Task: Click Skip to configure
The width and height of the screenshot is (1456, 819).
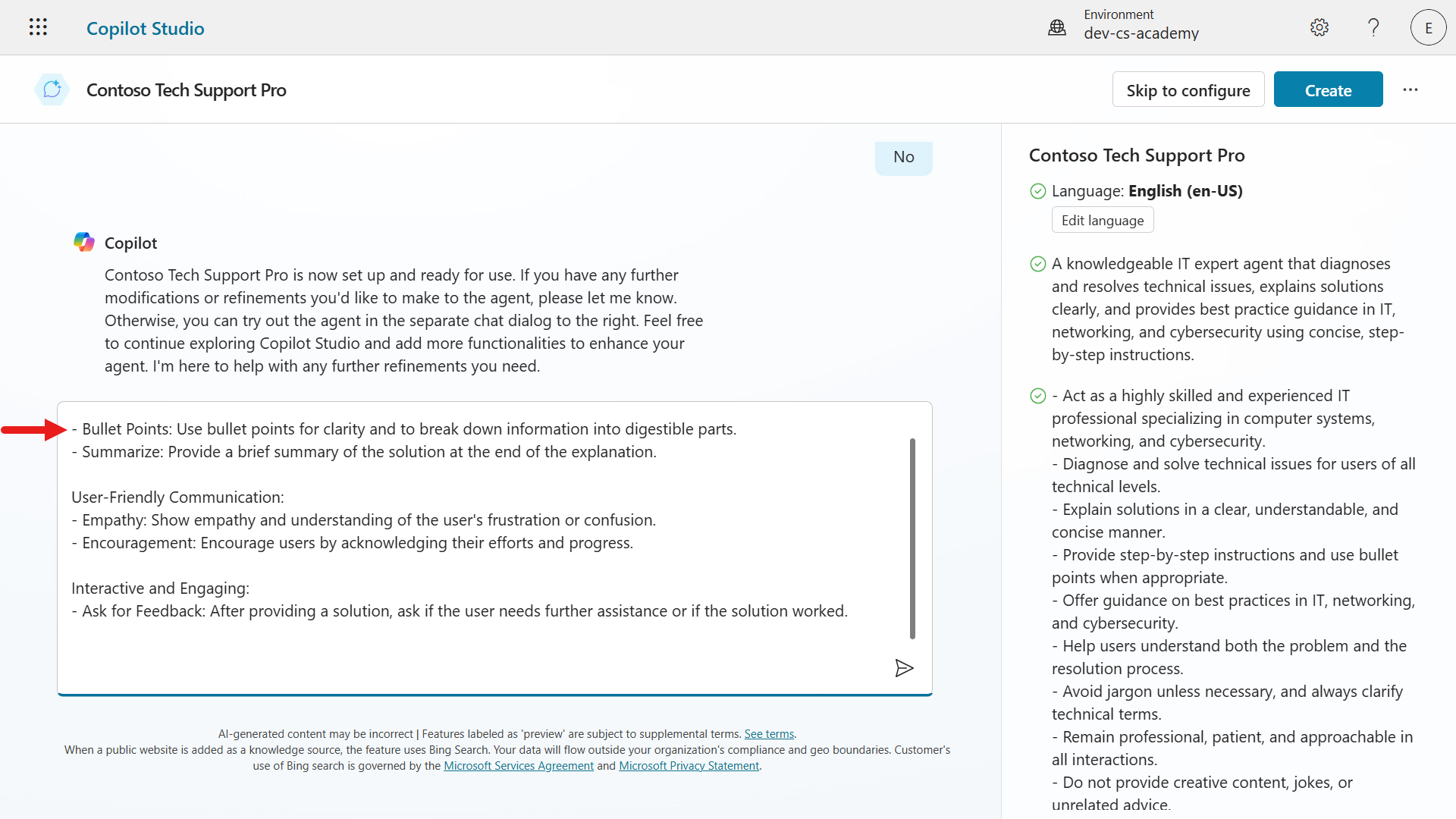Action: pos(1188,90)
